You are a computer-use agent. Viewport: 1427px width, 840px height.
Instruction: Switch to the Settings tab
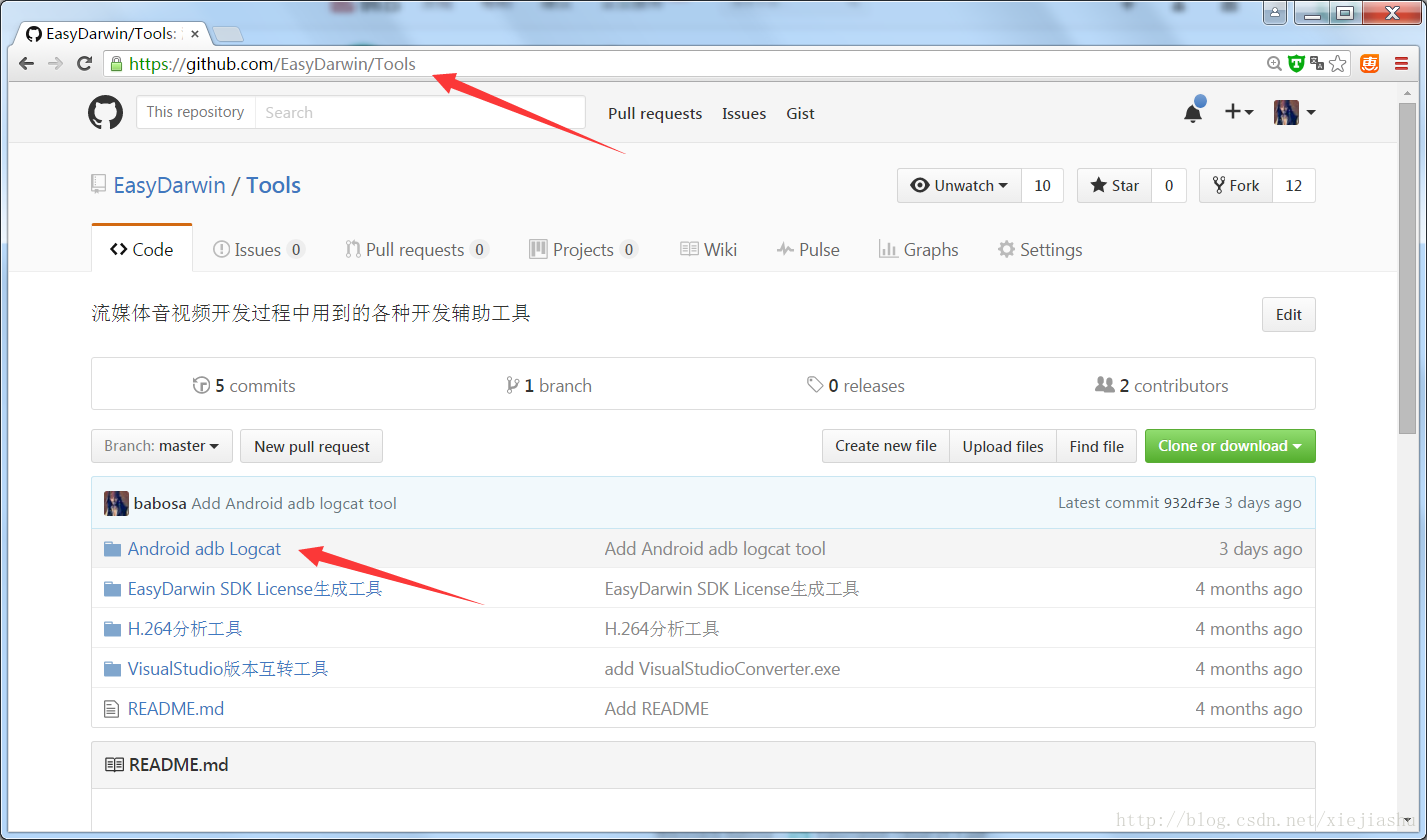click(x=1040, y=249)
